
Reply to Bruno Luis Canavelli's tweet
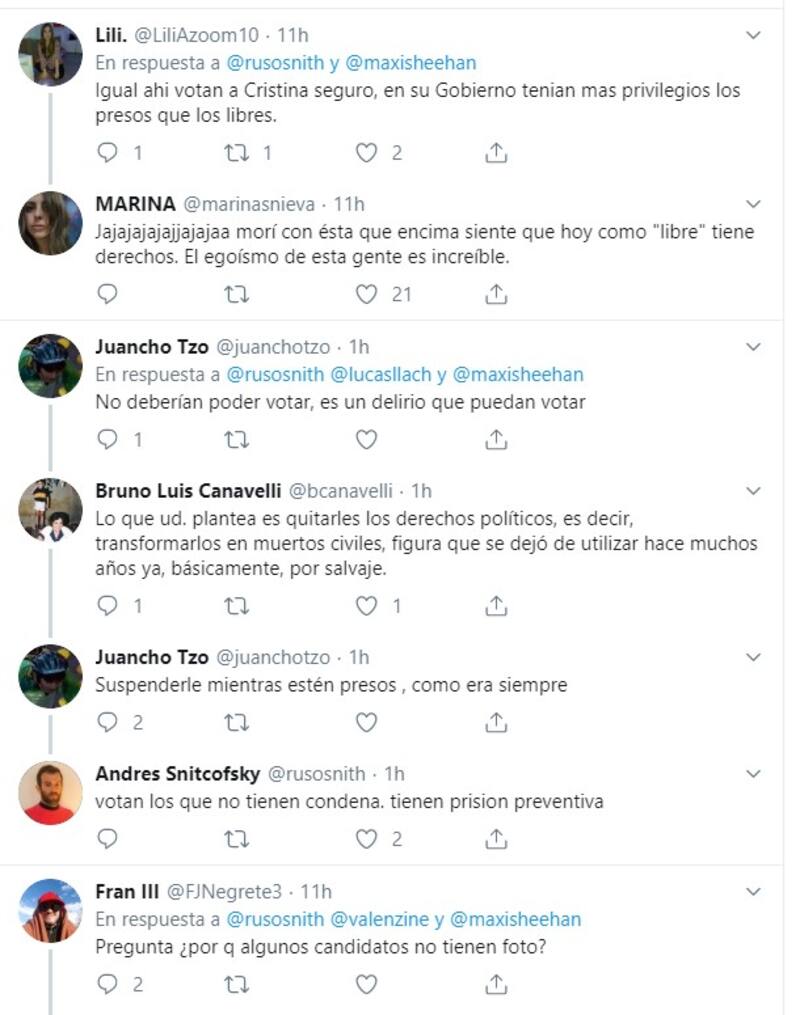[109, 605]
